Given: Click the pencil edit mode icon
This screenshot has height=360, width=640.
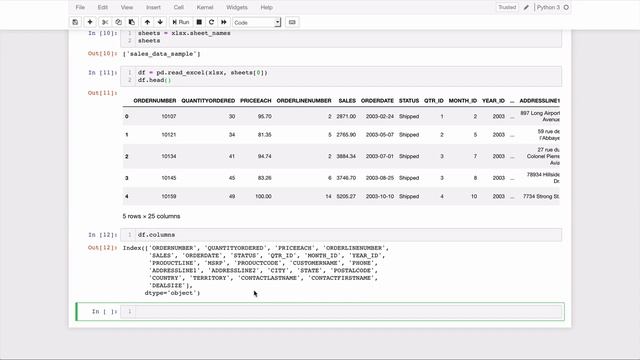Looking at the screenshot, I should 526,7.
